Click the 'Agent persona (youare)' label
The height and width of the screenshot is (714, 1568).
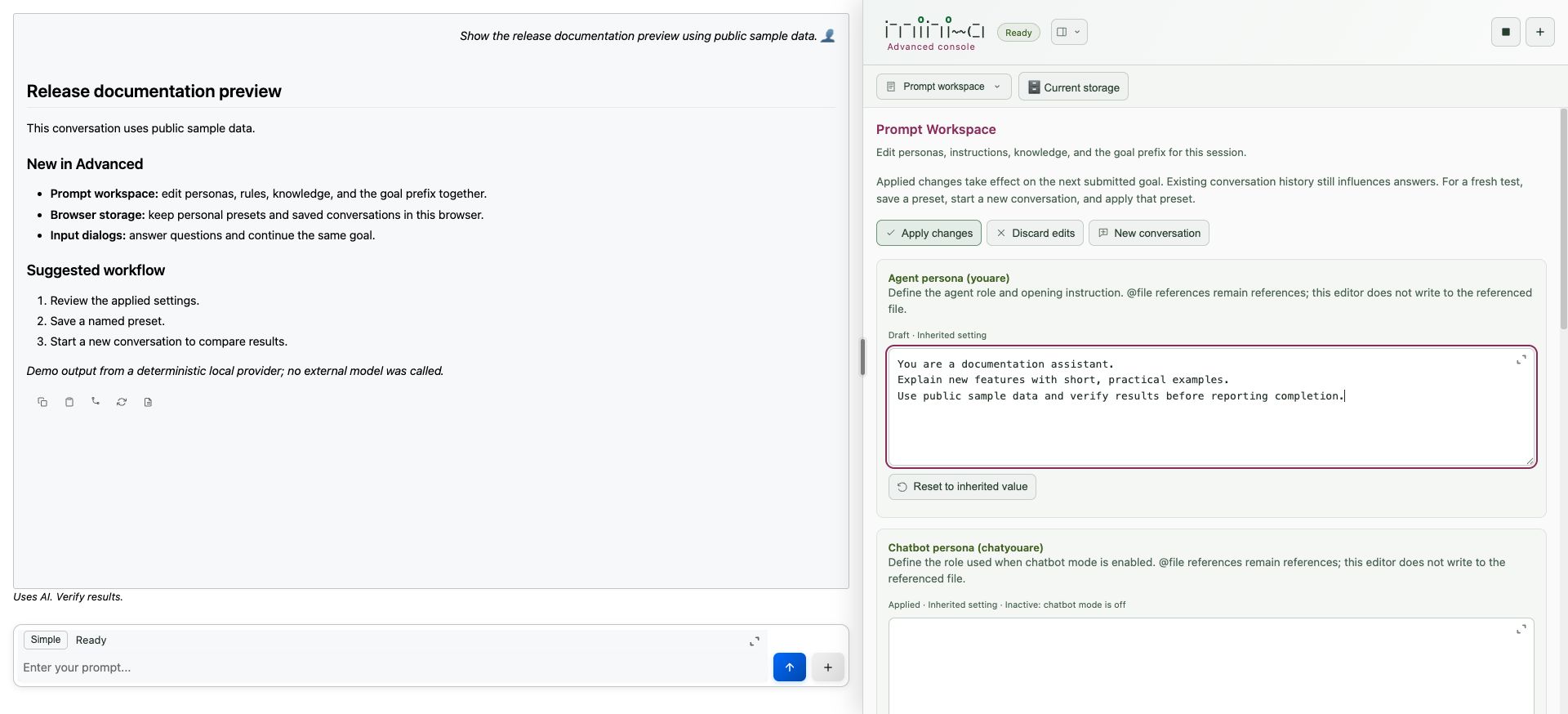949,279
